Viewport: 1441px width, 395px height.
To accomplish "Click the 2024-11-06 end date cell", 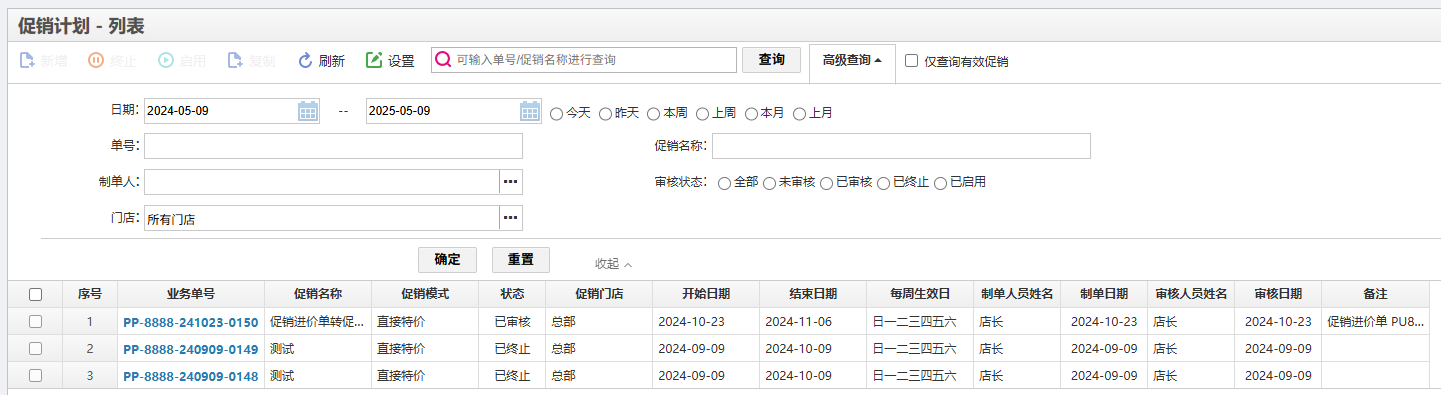I will (x=813, y=322).
